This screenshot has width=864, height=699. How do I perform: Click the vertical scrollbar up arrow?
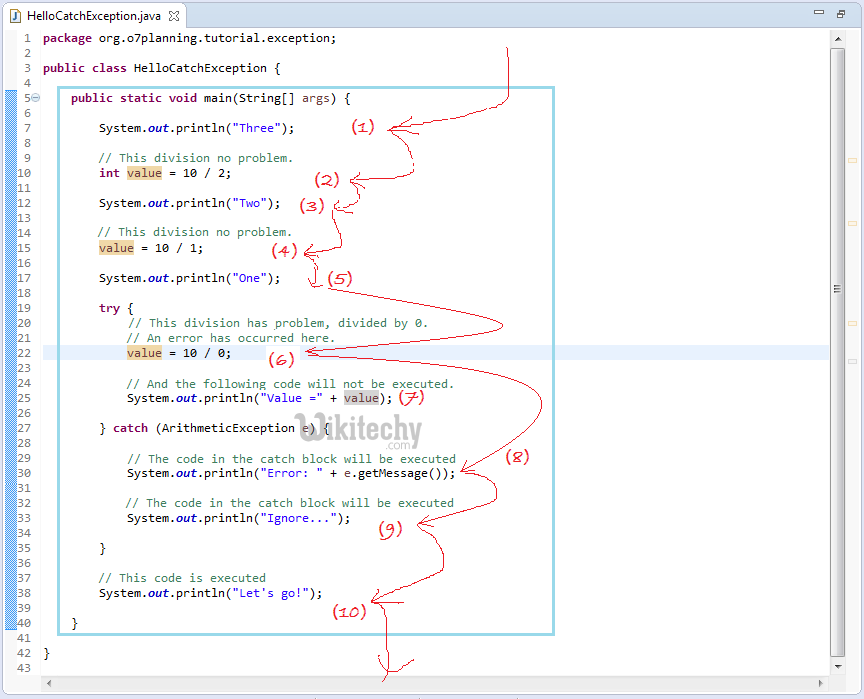click(x=837, y=39)
